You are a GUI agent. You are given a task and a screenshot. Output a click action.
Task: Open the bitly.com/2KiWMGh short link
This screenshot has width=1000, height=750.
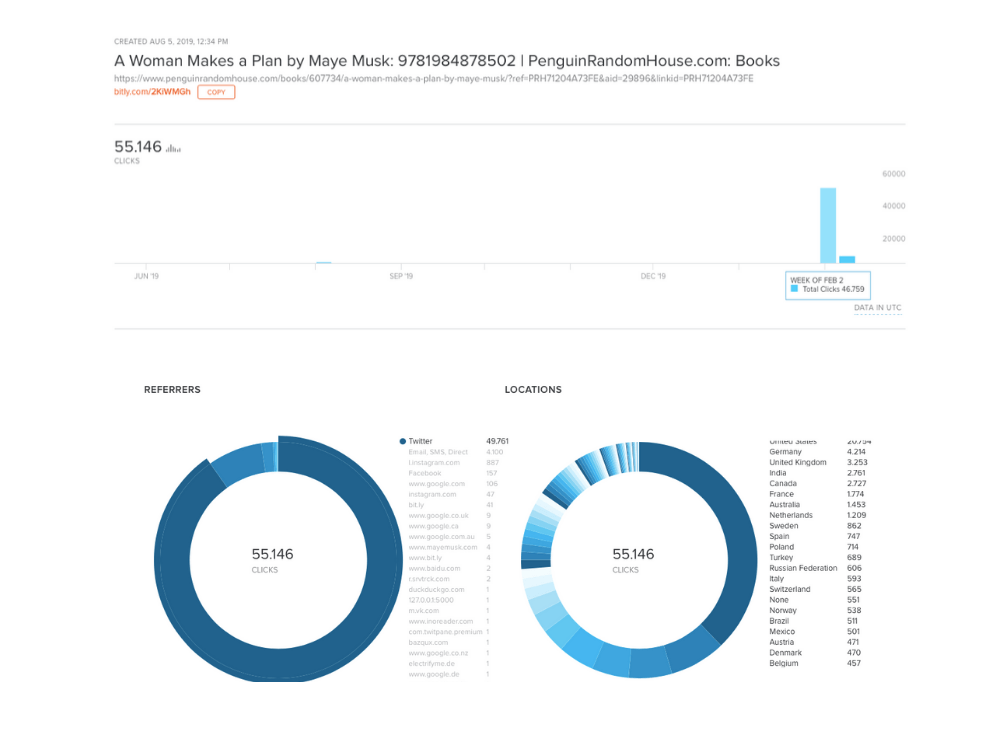(153, 92)
